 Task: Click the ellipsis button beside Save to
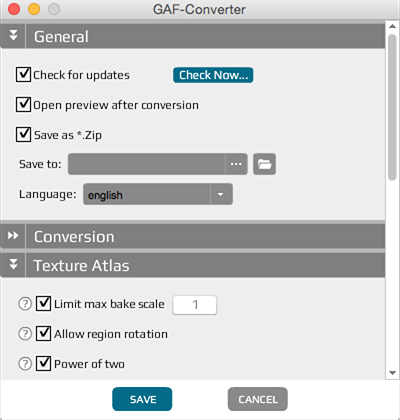pos(236,164)
